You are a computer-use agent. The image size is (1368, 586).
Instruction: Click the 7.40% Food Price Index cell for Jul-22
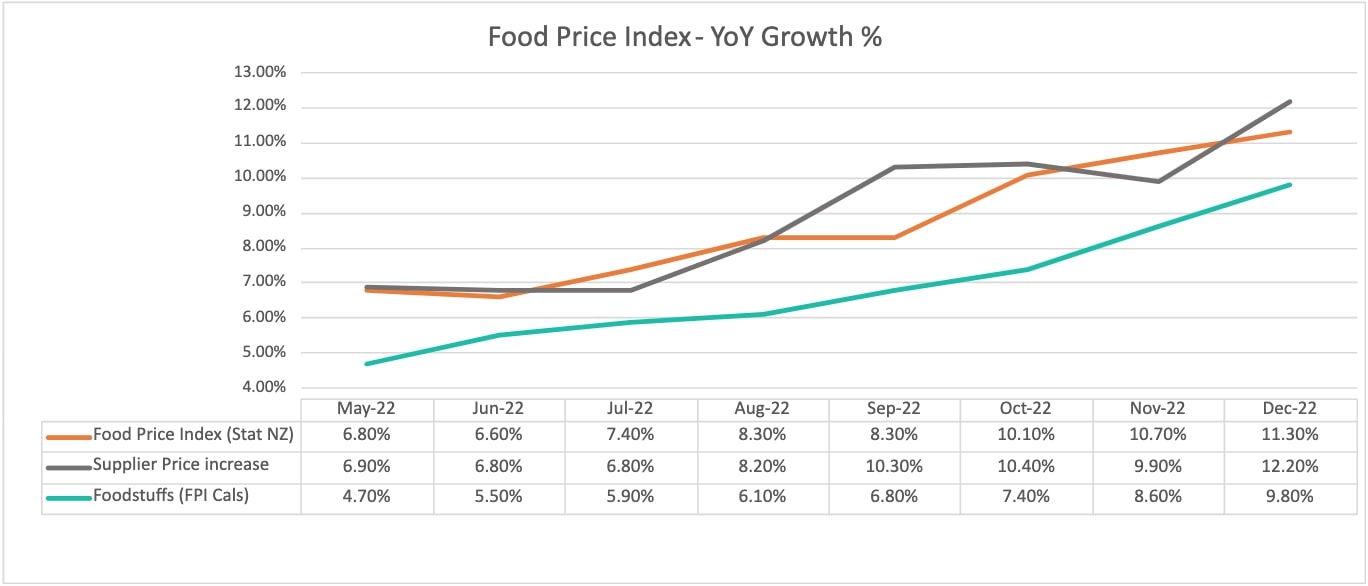(630, 435)
